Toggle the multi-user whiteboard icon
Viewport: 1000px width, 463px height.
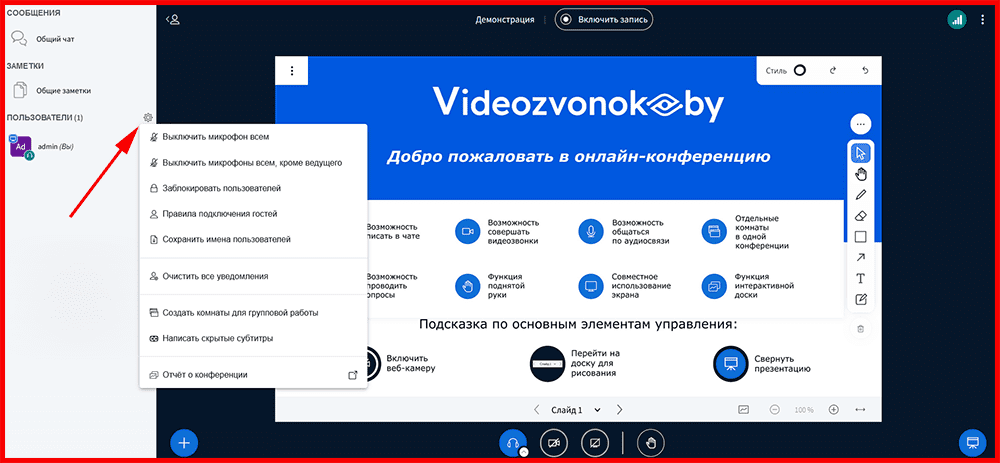tap(744, 409)
